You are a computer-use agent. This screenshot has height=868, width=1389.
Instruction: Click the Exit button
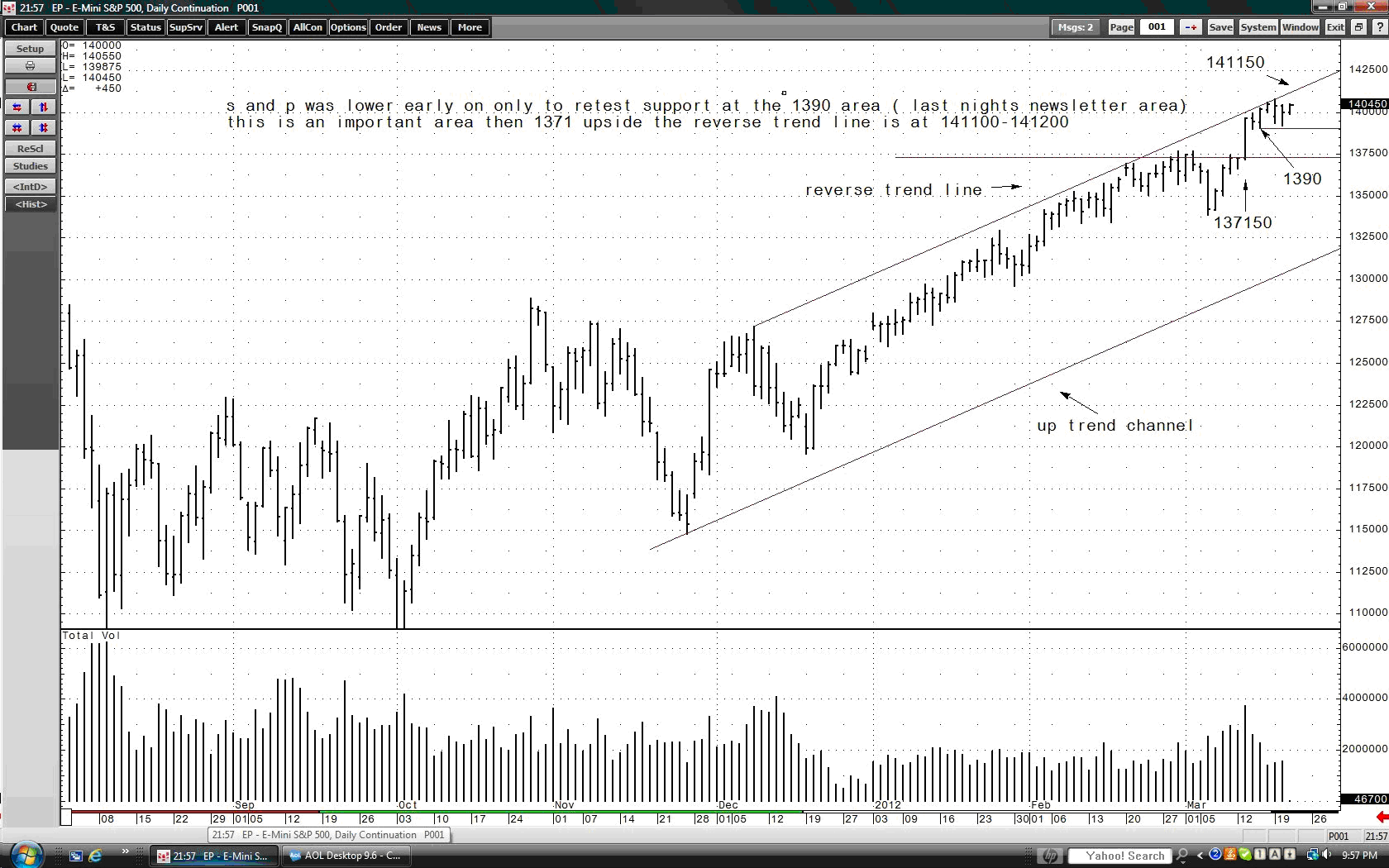coord(1335,27)
